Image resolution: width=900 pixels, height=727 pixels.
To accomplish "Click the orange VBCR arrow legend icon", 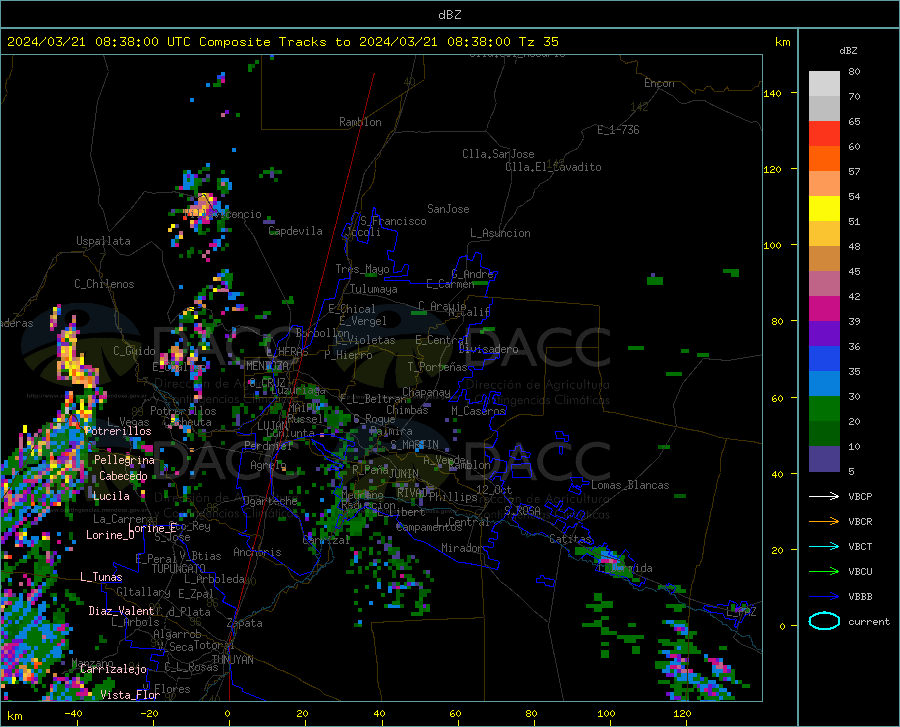I will click(824, 522).
